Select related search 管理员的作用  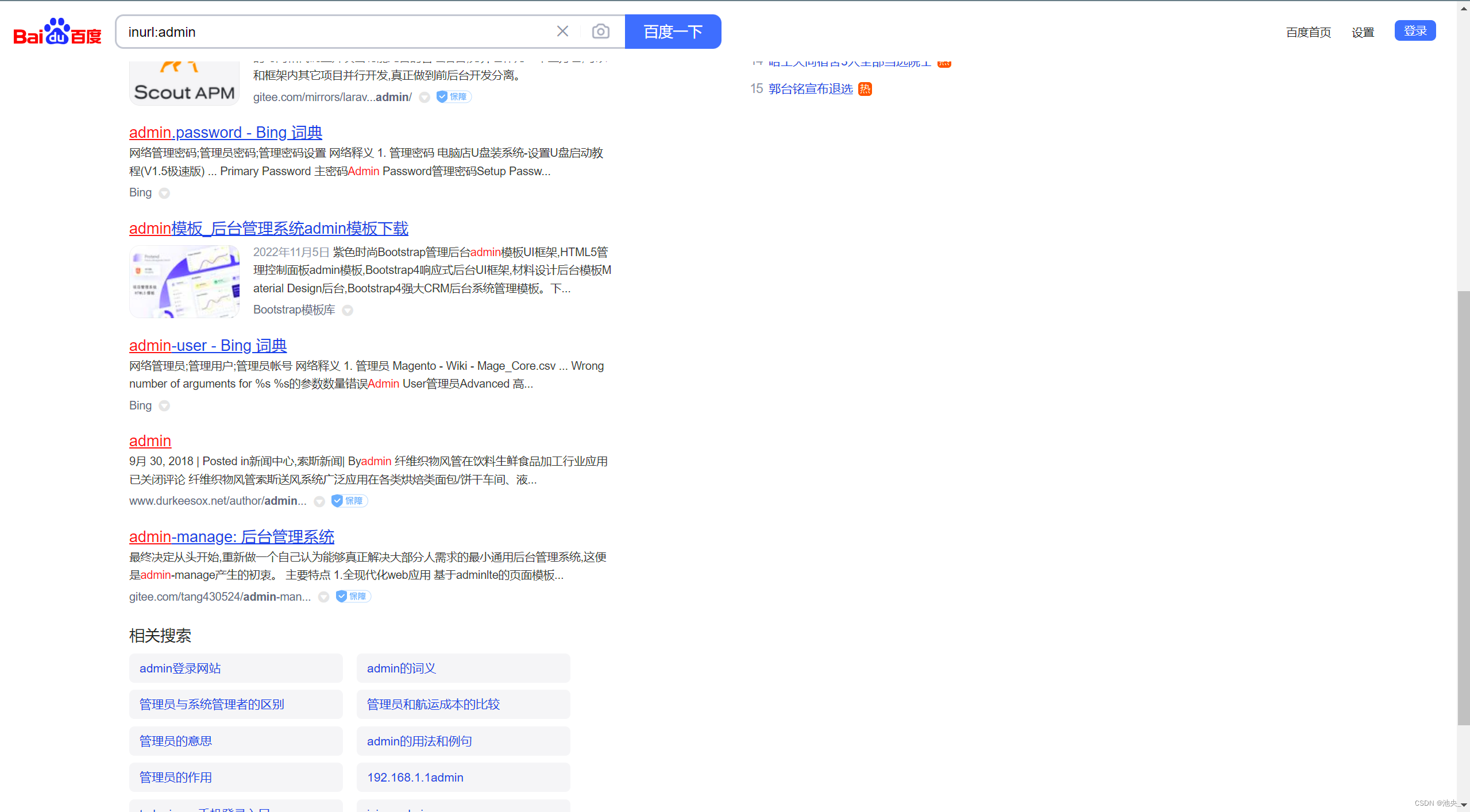coord(236,777)
